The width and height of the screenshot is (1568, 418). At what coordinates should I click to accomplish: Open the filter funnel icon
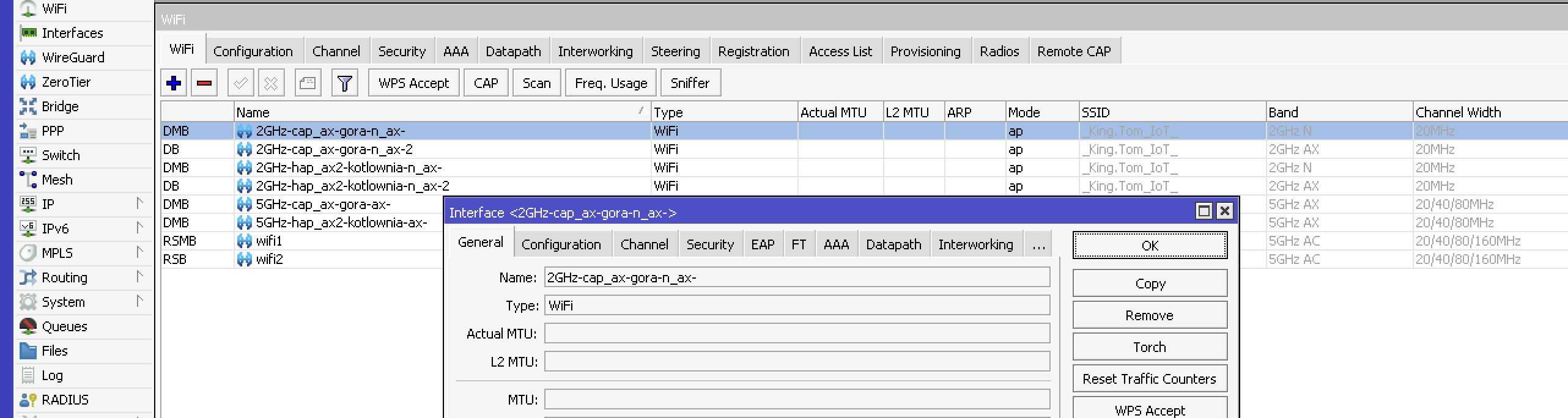click(x=344, y=83)
